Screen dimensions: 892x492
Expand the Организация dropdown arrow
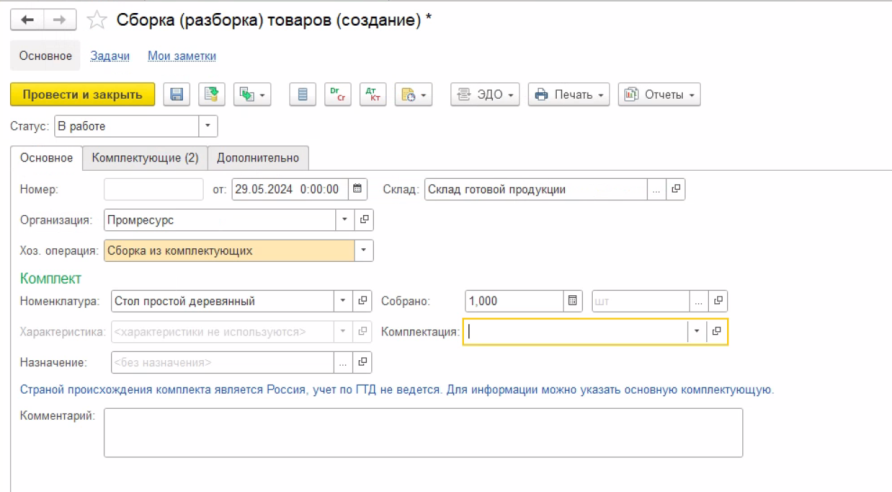(x=344, y=220)
